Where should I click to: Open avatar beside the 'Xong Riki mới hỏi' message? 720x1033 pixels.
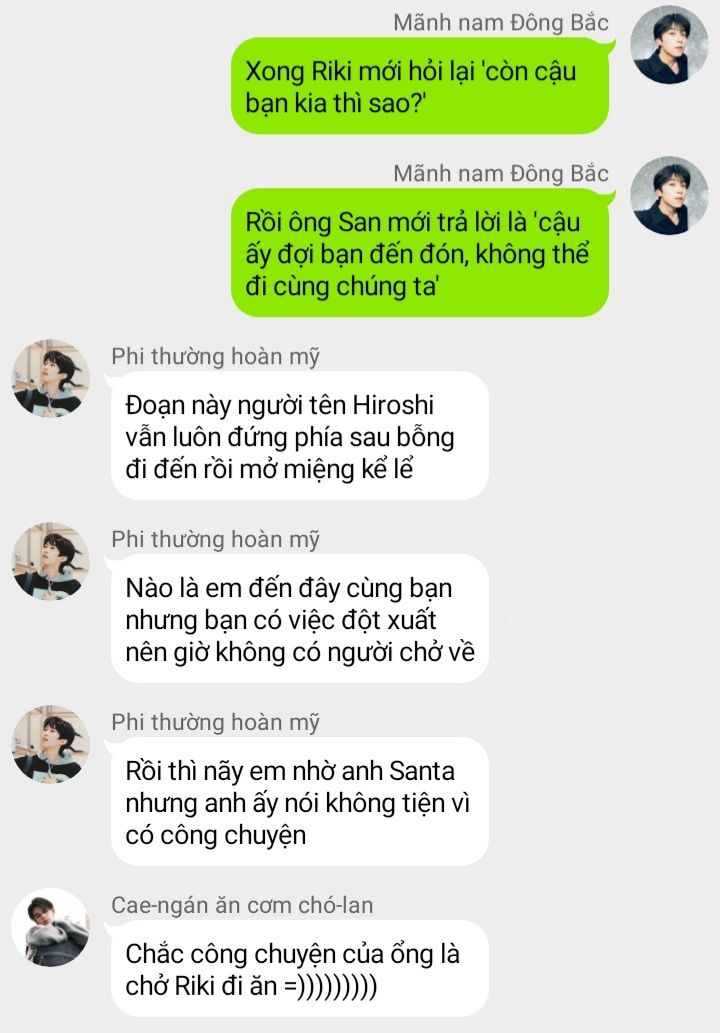(669, 45)
